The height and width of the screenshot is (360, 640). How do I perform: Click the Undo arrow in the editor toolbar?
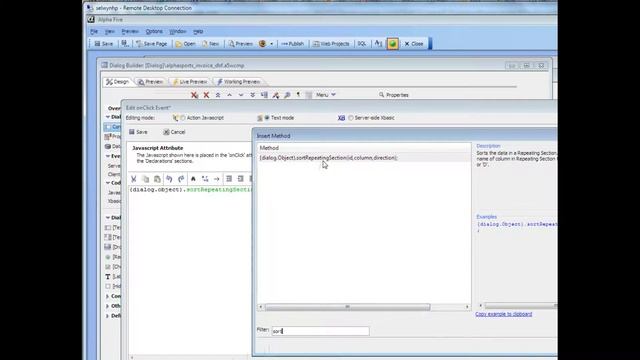[169, 179]
